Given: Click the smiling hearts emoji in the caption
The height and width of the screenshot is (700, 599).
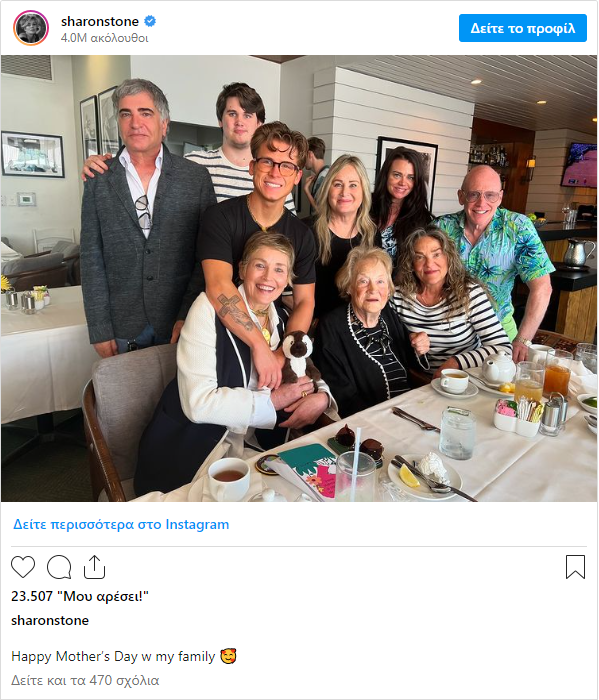Looking at the screenshot, I should tap(228, 656).
